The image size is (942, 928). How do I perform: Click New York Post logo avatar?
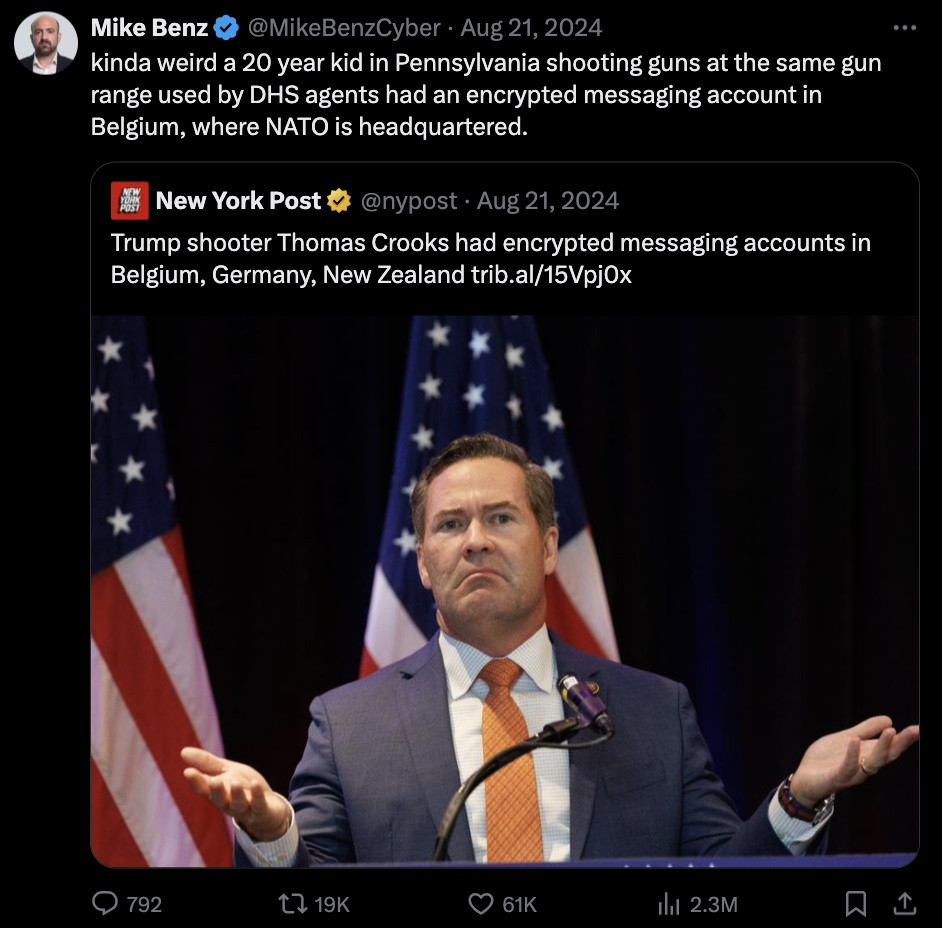(130, 201)
